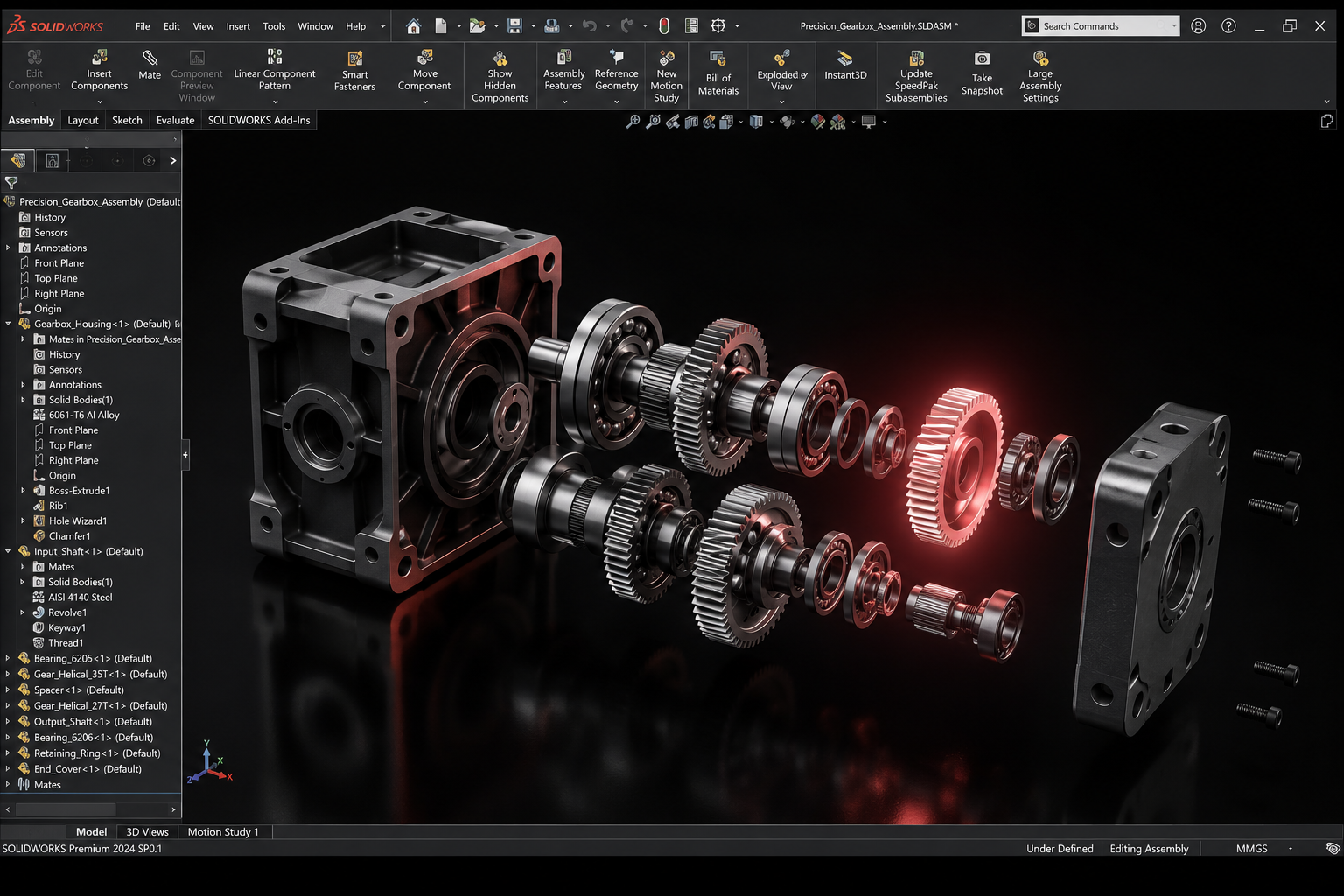Expand the Output_Shaft<1> component
The width and height of the screenshot is (1344, 896).
click(8, 721)
